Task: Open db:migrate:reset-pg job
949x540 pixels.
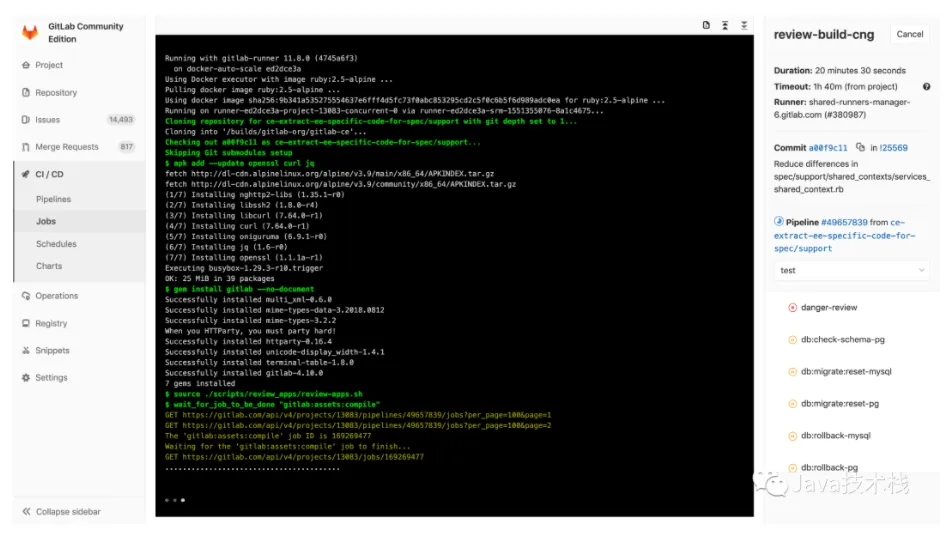Action: (840, 404)
